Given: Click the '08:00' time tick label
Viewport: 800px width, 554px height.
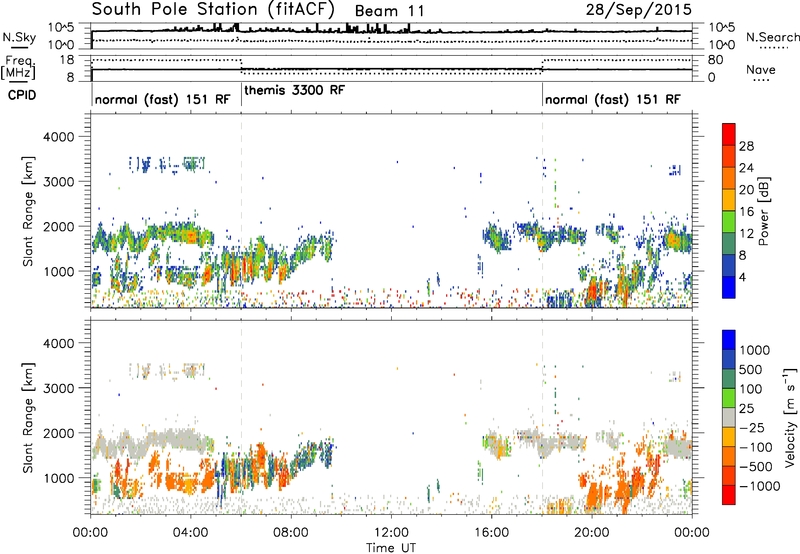Looking at the screenshot, I should (291, 533).
